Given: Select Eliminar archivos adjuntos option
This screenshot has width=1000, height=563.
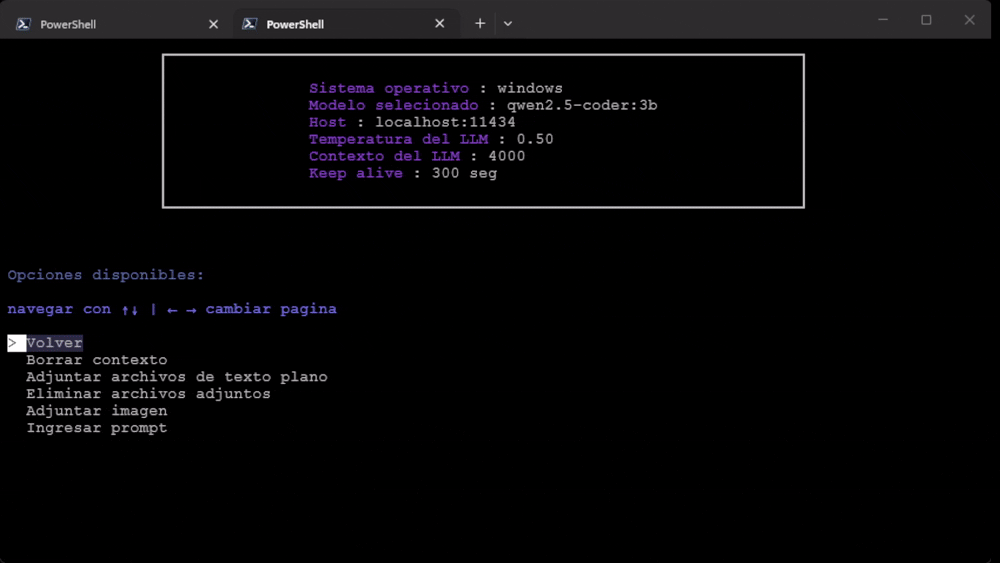Looking at the screenshot, I should coord(148,394).
